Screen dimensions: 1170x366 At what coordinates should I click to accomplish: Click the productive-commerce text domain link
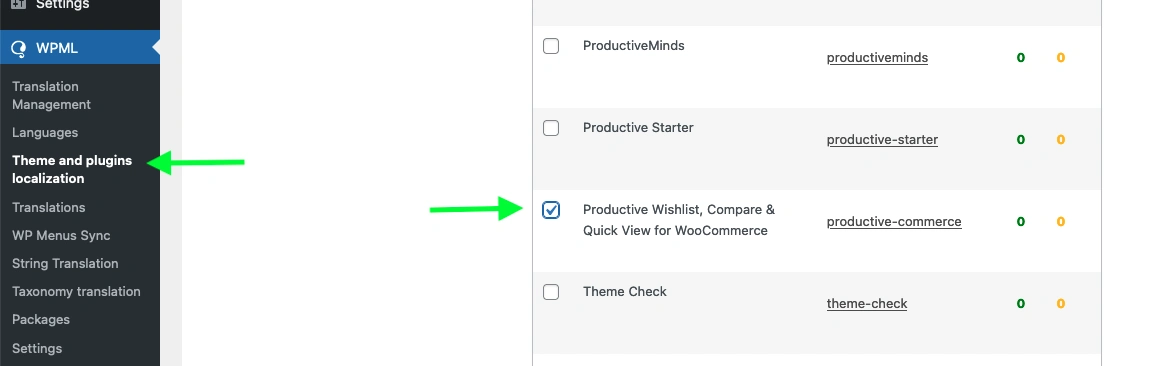tap(894, 221)
